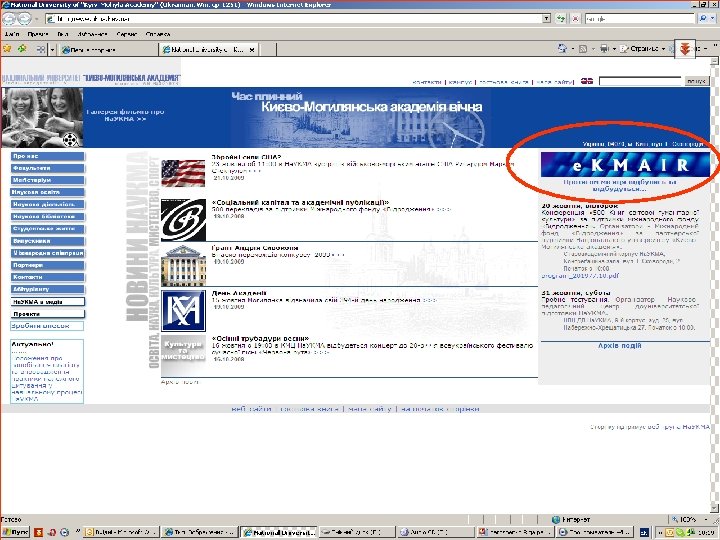Click the Add to Favorites icon
Image resolution: width=720 pixels, height=540 pixels.
pos(22,48)
